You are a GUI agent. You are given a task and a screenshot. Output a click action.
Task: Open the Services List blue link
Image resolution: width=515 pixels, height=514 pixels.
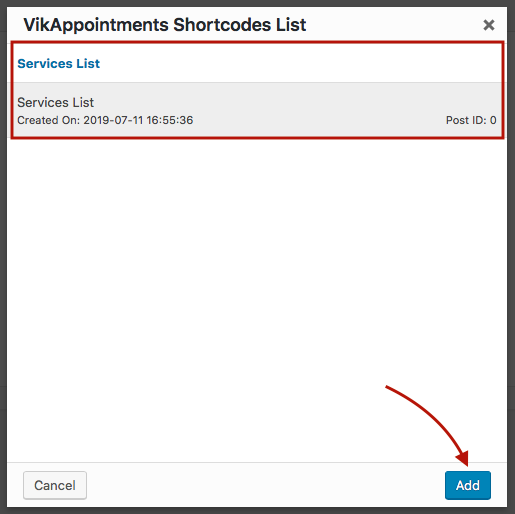pyautogui.click(x=58, y=63)
